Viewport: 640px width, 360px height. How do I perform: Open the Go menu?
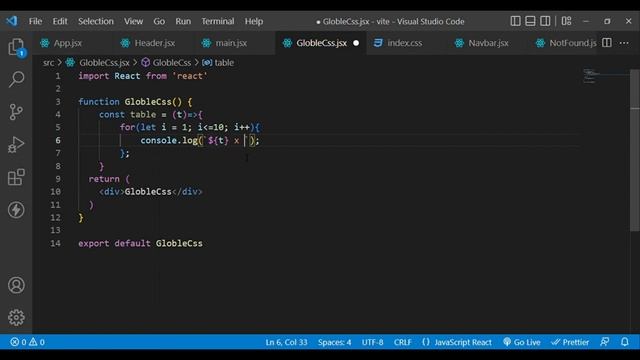(159, 21)
